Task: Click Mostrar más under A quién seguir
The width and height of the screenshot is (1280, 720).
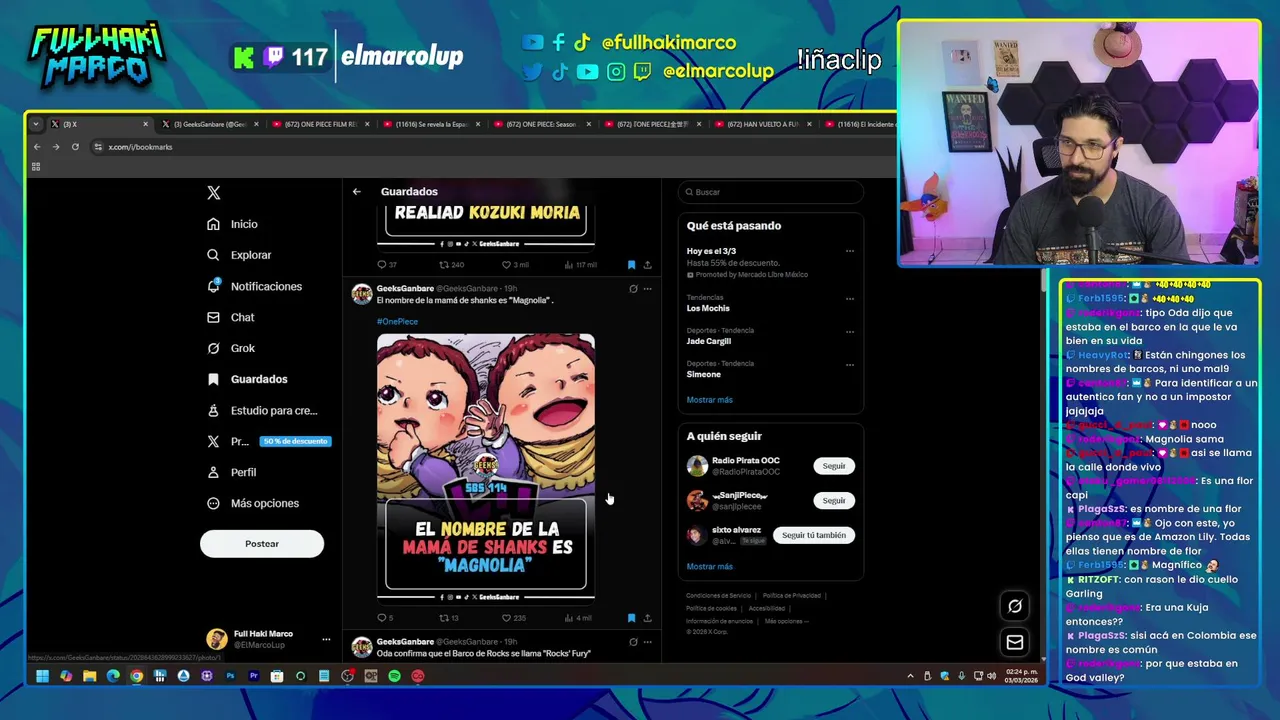Action: [710, 567]
